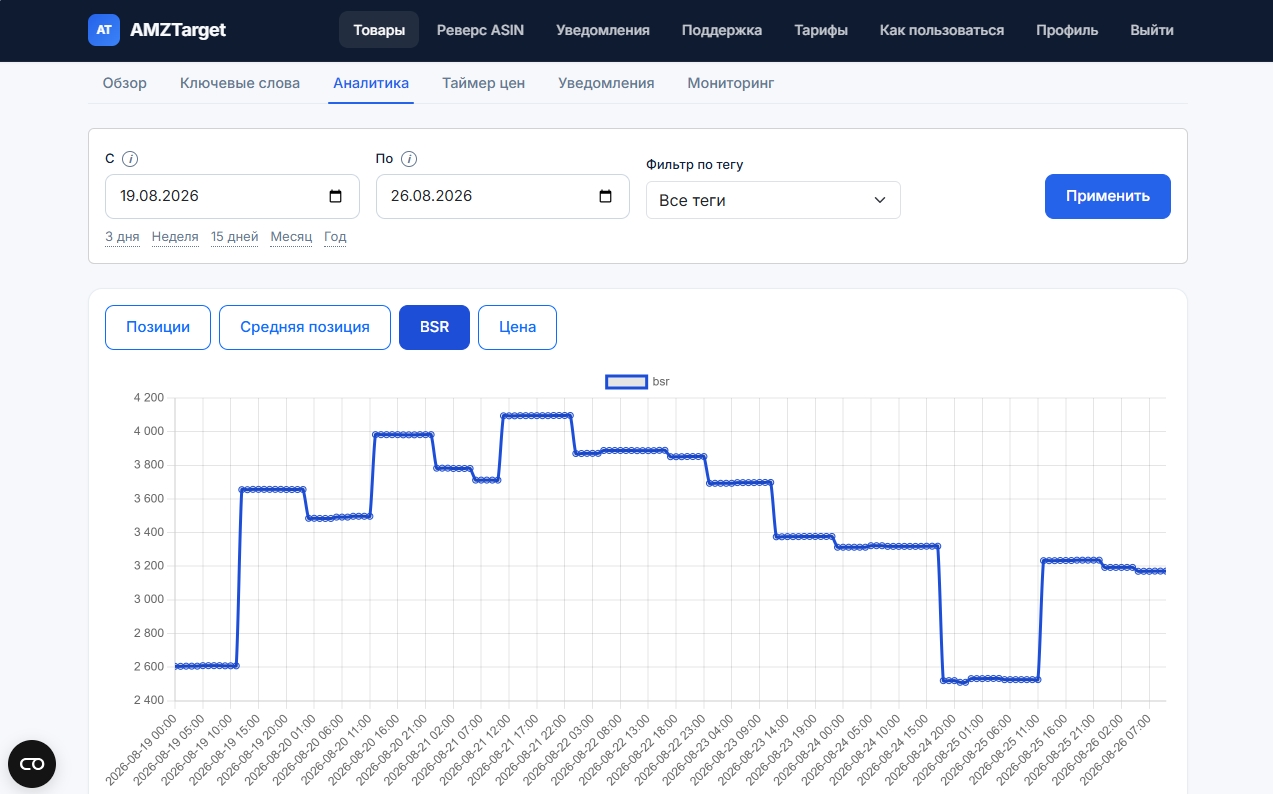1273x794 pixels.
Task: Click info icon next to С label
Action: click(x=130, y=158)
